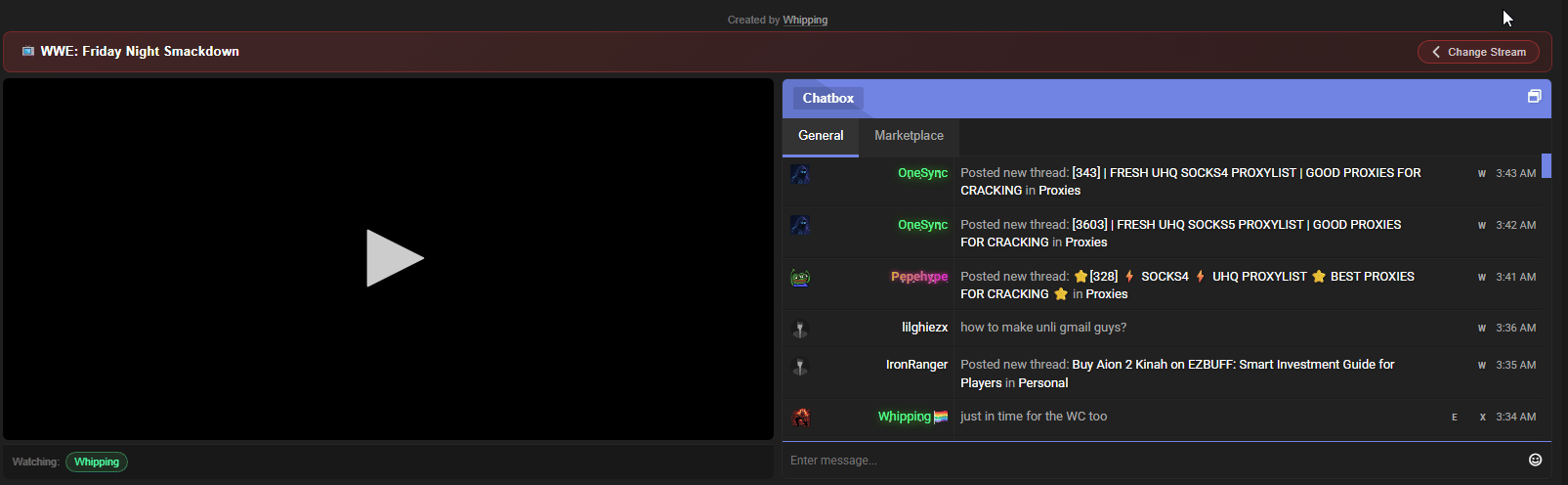1568x485 pixels.
Task: Click the 3:36 AM timestamp
Action: click(1515, 329)
